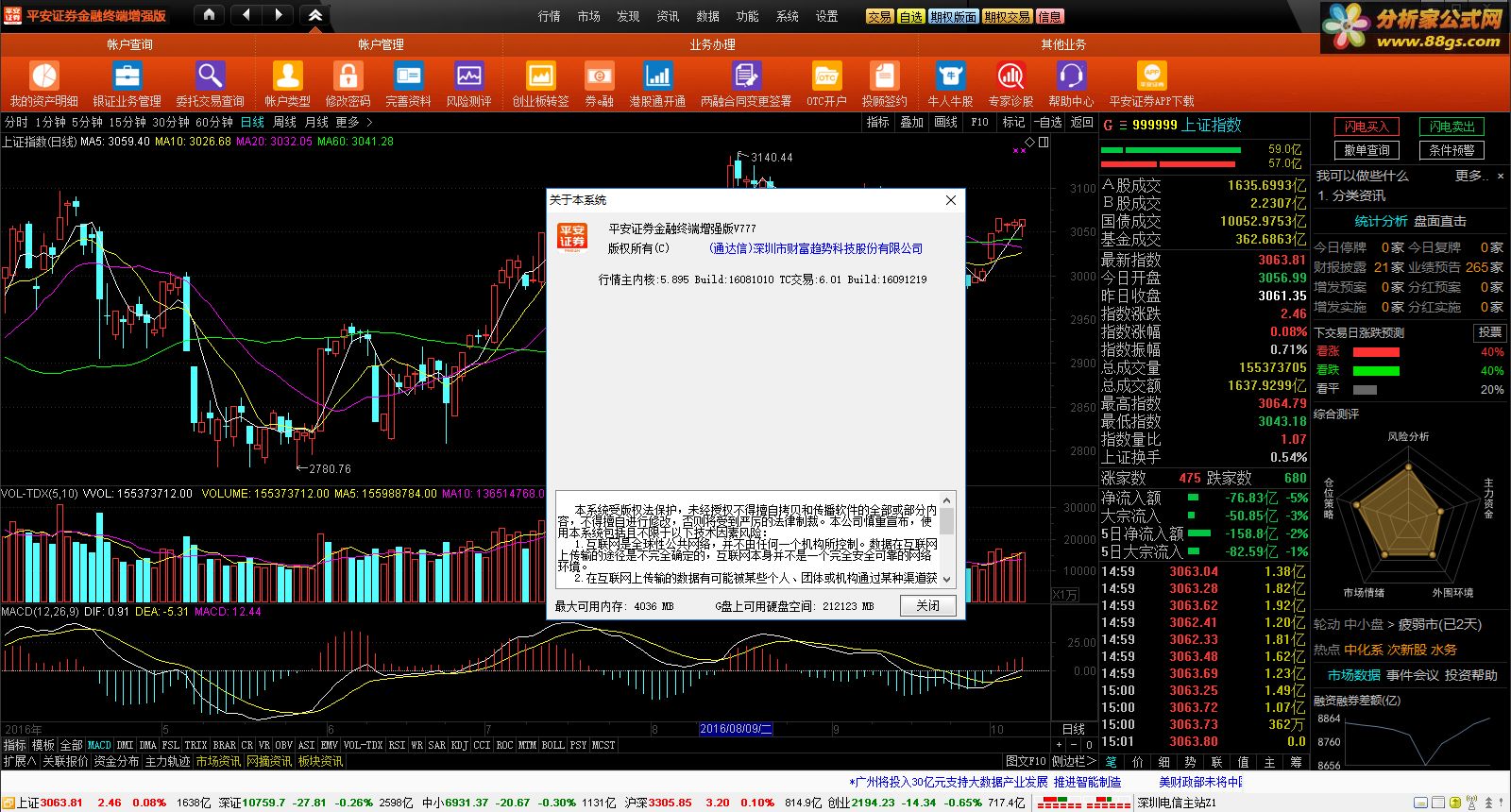The width and height of the screenshot is (1511, 812).
Task: Open 两融合同变更签署 contract icon
Action: click(746, 76)
